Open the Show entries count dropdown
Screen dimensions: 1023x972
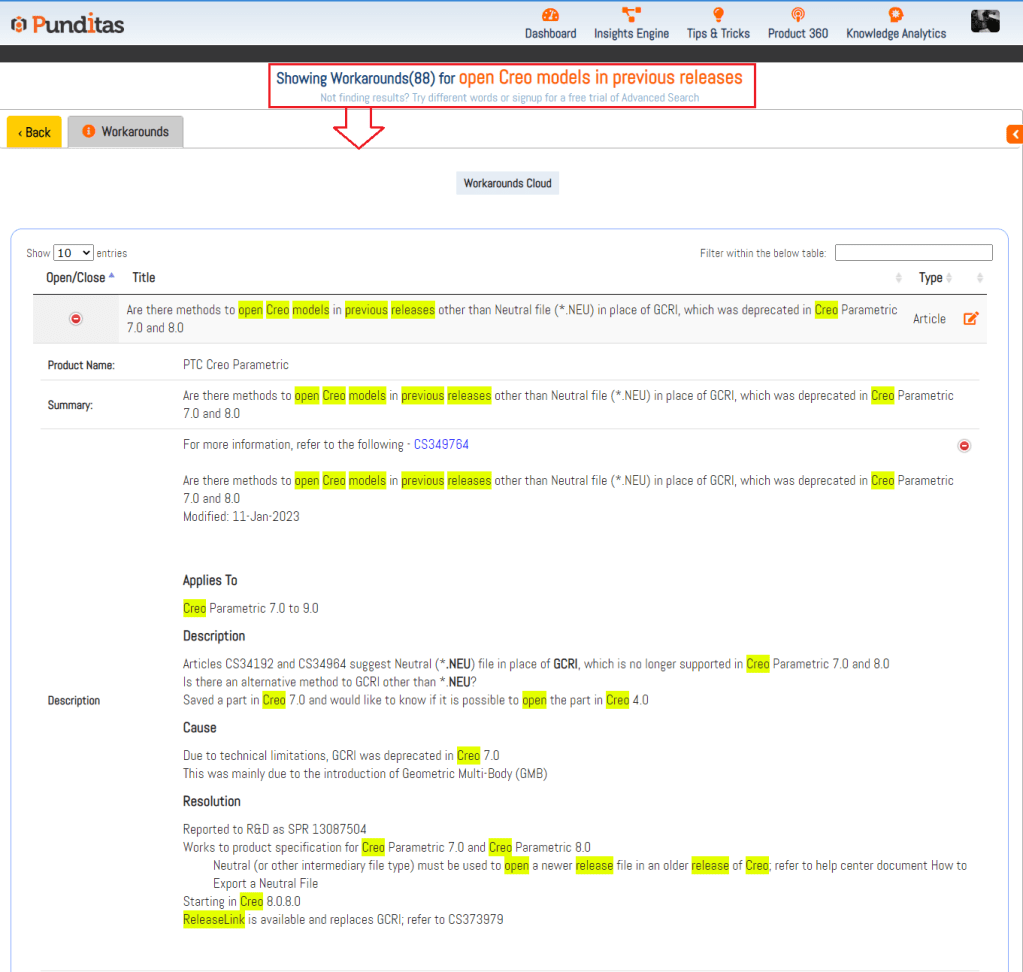74,253
